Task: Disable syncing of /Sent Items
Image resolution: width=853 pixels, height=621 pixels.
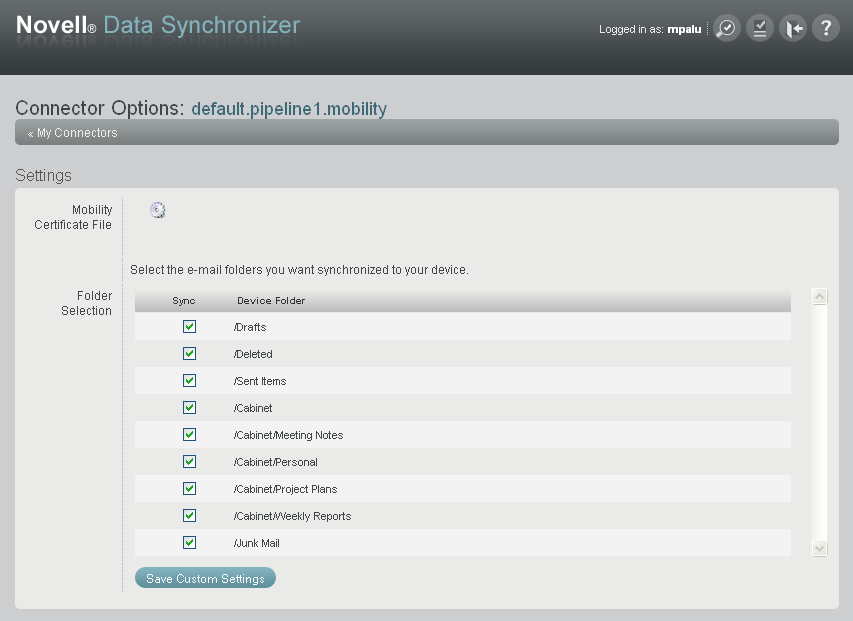Action: click(189, 380)
